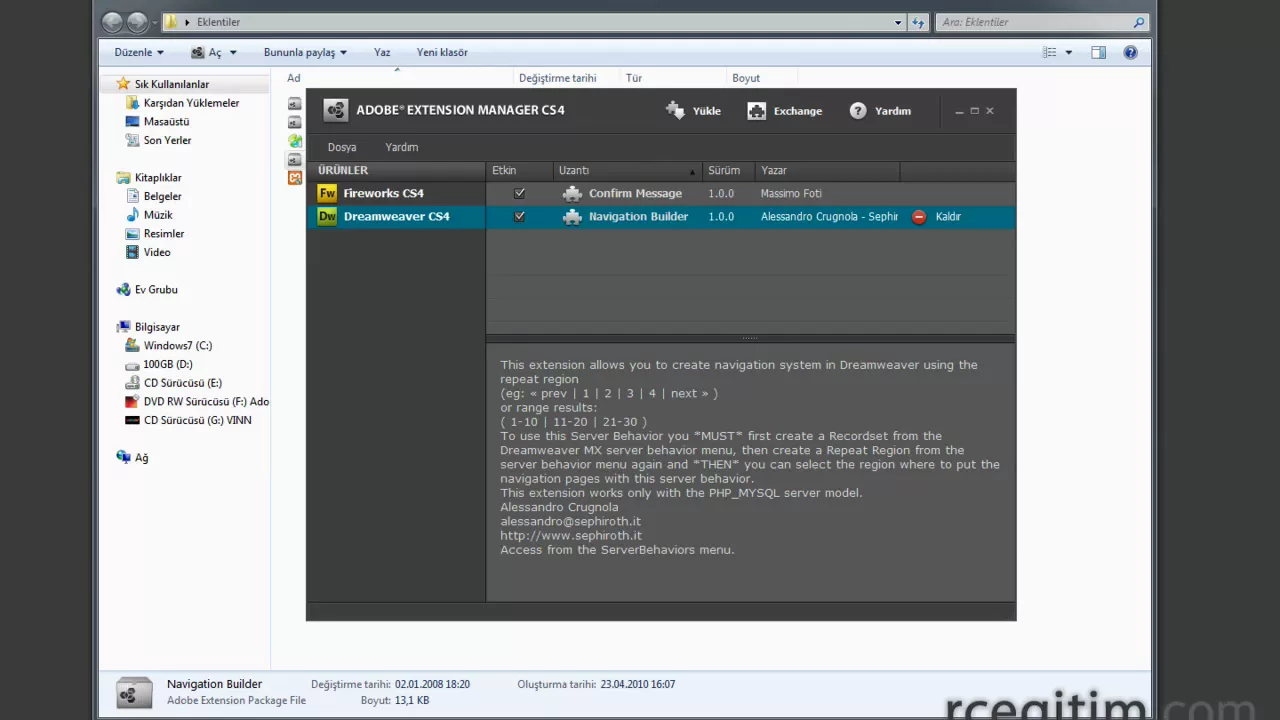This screenshot has height=720, width=1280.
Task: Select Dreamweaver CS4 in products list
Action: tap(397, 216)
